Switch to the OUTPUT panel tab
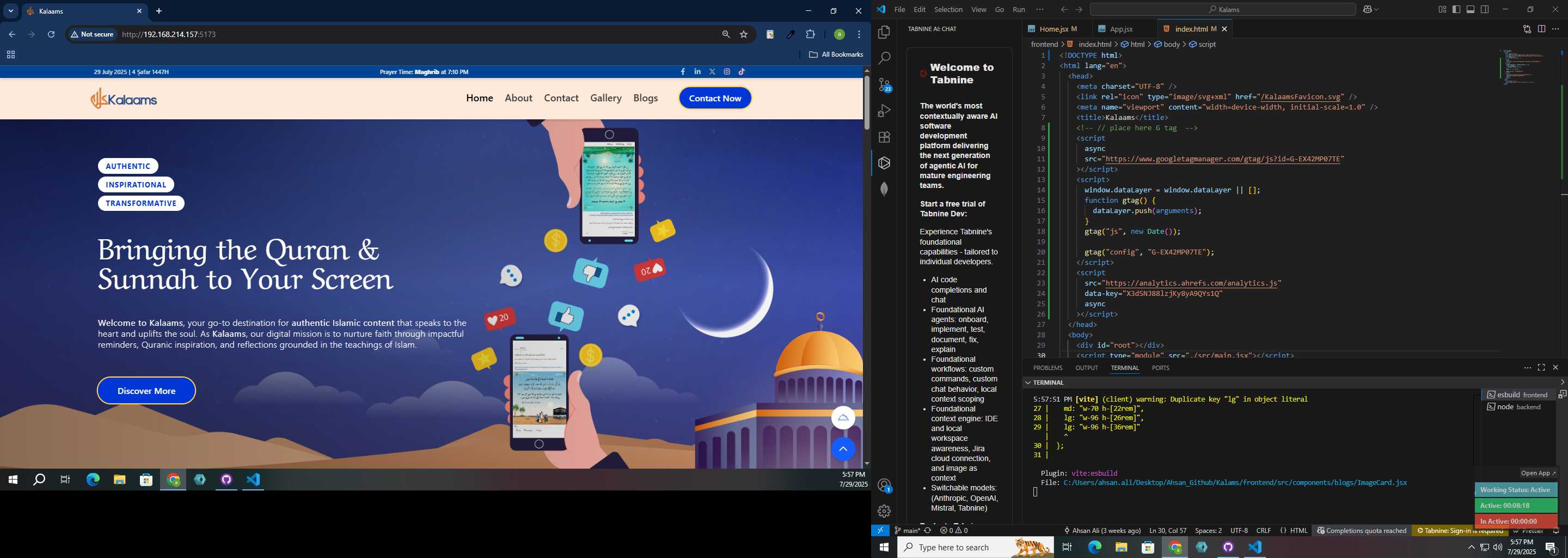 pos(1087,368)
